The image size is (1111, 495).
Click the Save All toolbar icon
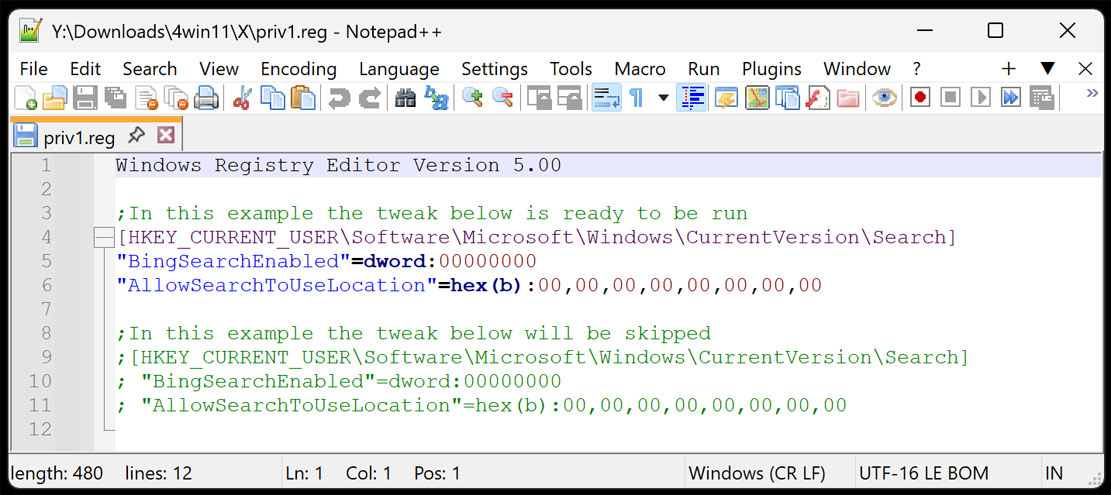coord(116,98)
